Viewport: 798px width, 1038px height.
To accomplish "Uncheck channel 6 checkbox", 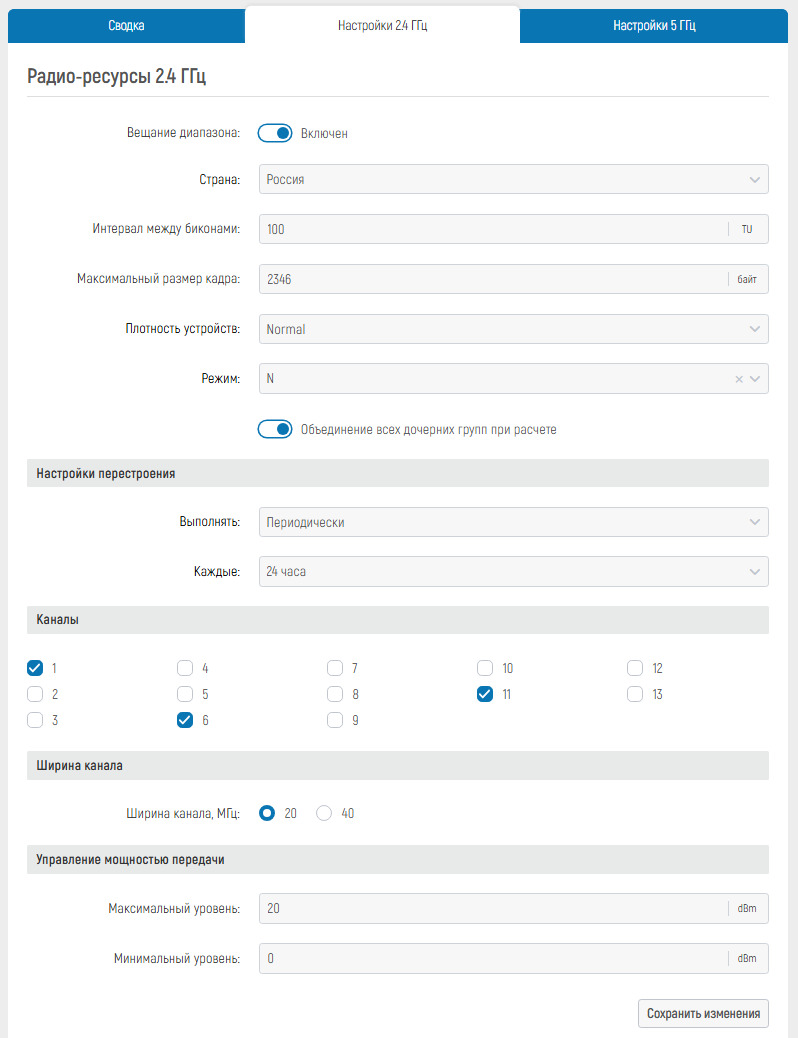I will pos(185,720).
